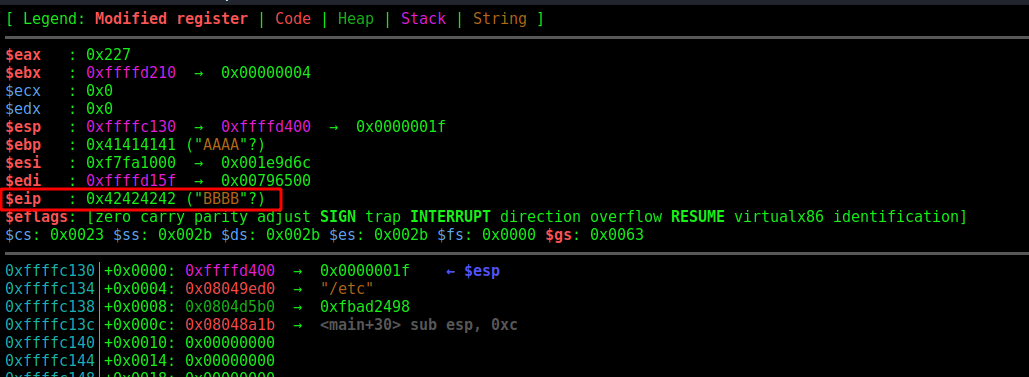Click the $edi address 0xffffd15f
This screenshot has width=1029, height=377.
[131, 180]
